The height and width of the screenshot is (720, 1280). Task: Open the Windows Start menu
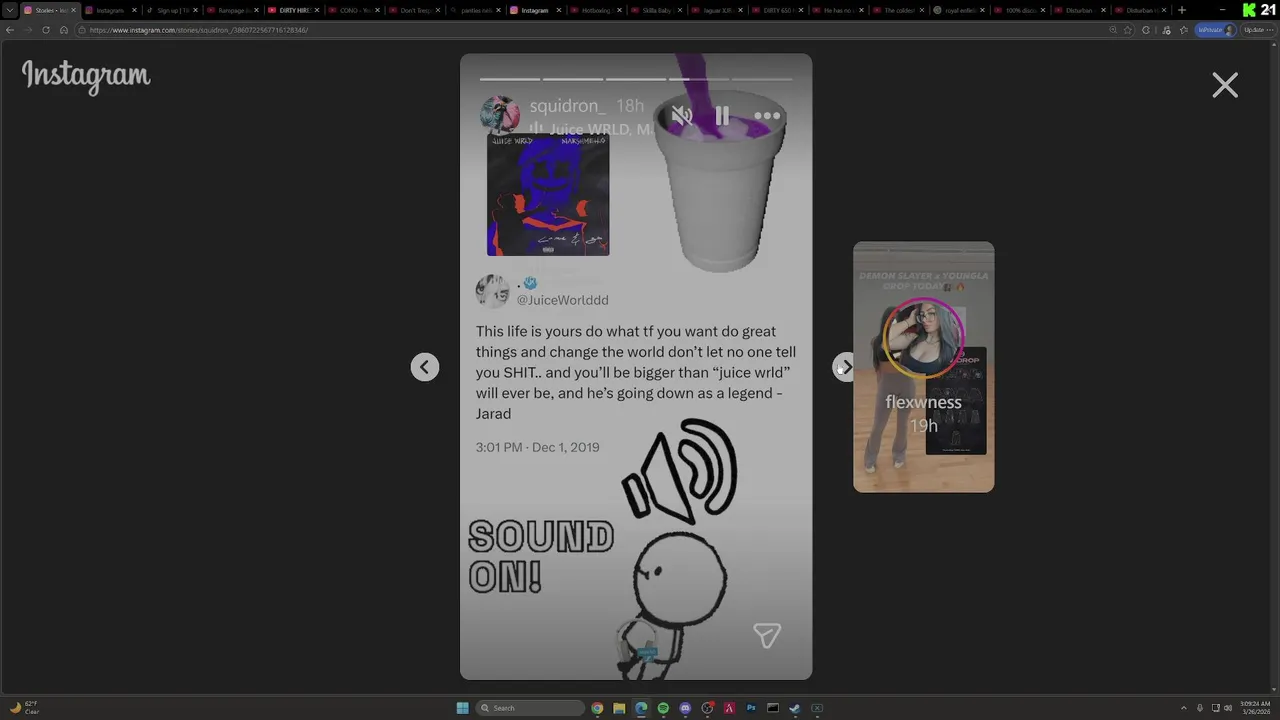pyautogui.click(x=462, y=708)
